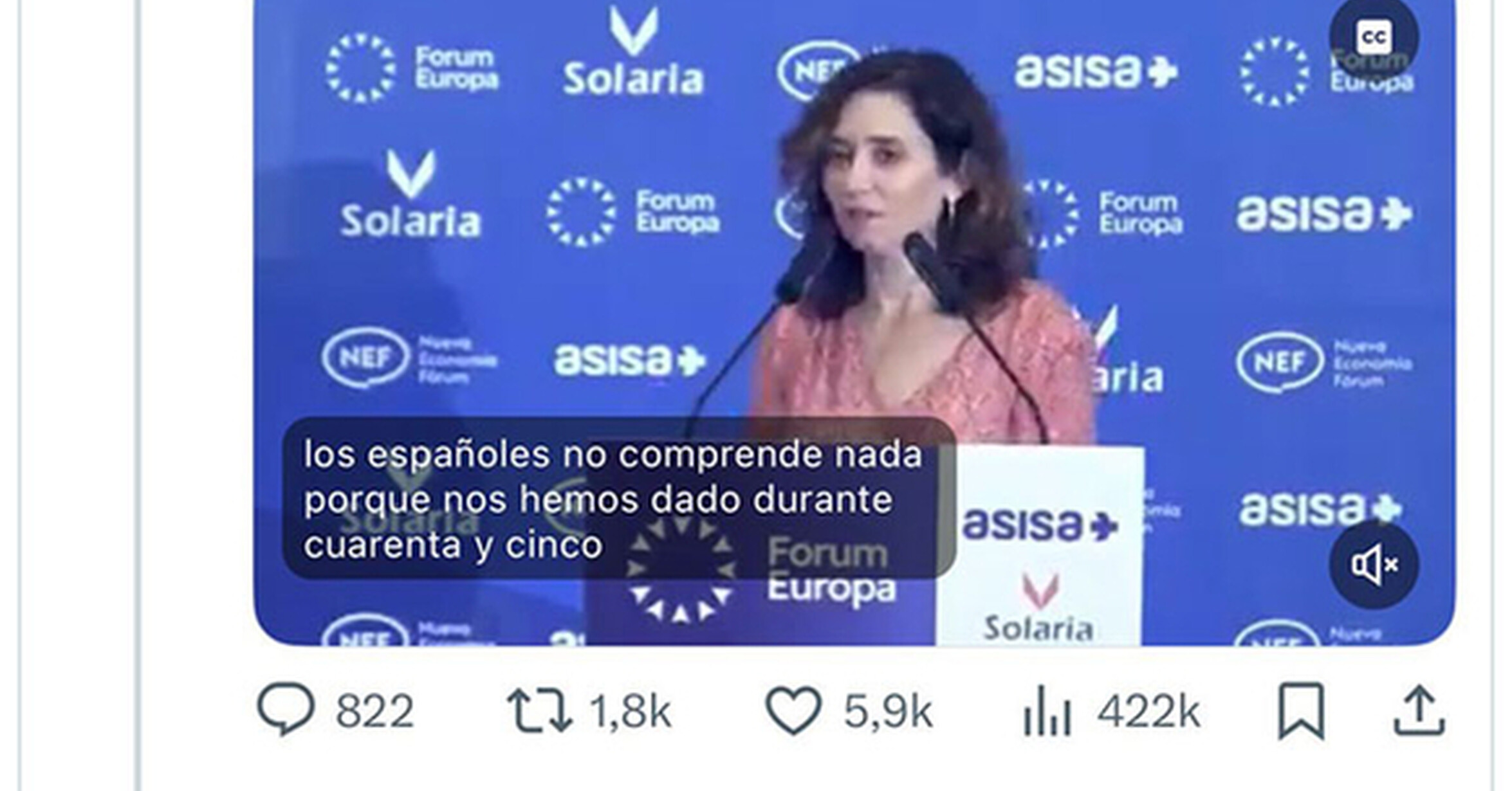The width and height of the screenshot is (1512, 791).
Task: Click the 422k views count
Action: point(1148,711)
